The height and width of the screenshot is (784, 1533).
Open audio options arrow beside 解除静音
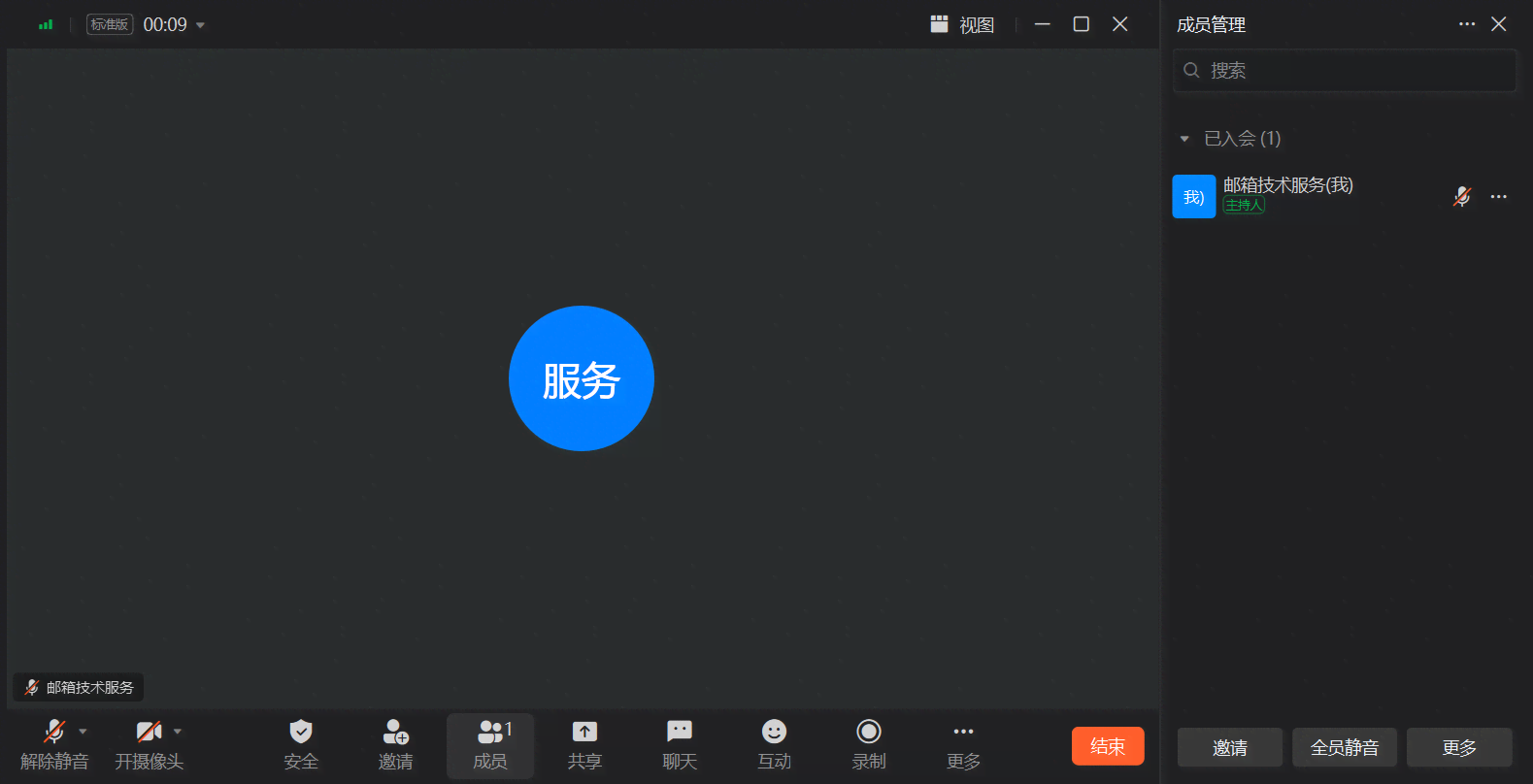tap(83, 732)
